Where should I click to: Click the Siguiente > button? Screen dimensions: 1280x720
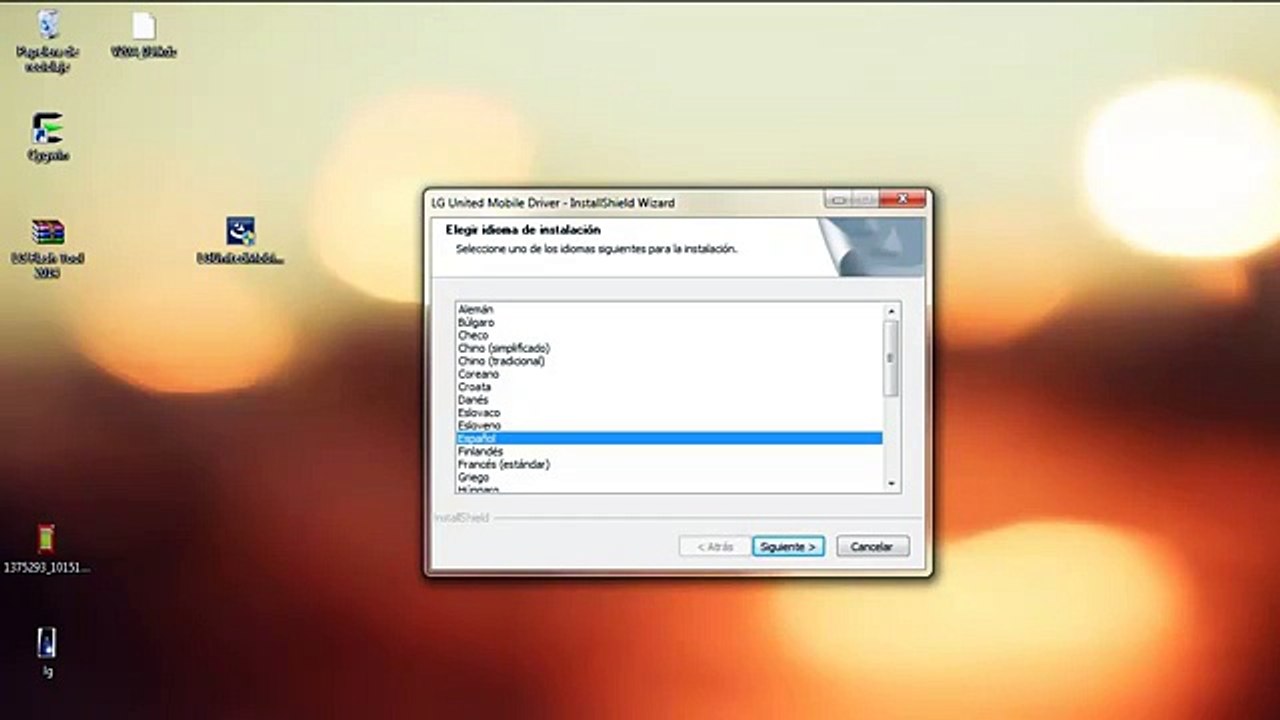tap(788, 547)
